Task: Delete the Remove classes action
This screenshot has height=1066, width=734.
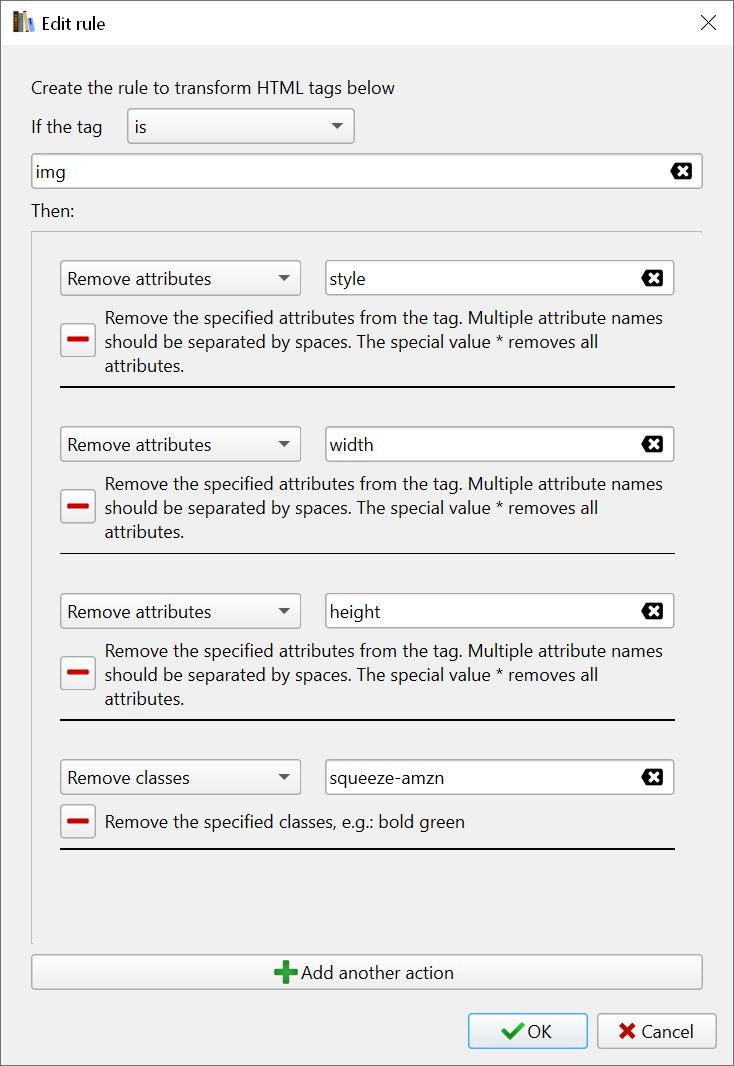Action: coord(78,822)
